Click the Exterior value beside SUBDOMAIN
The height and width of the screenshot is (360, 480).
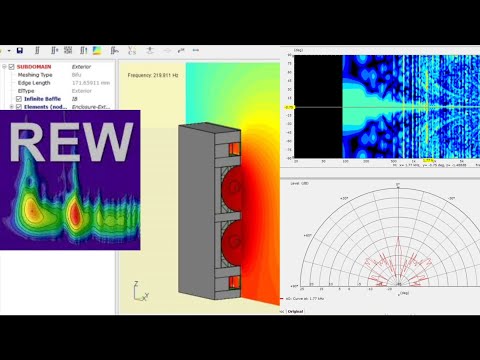[x=81, y=67]
